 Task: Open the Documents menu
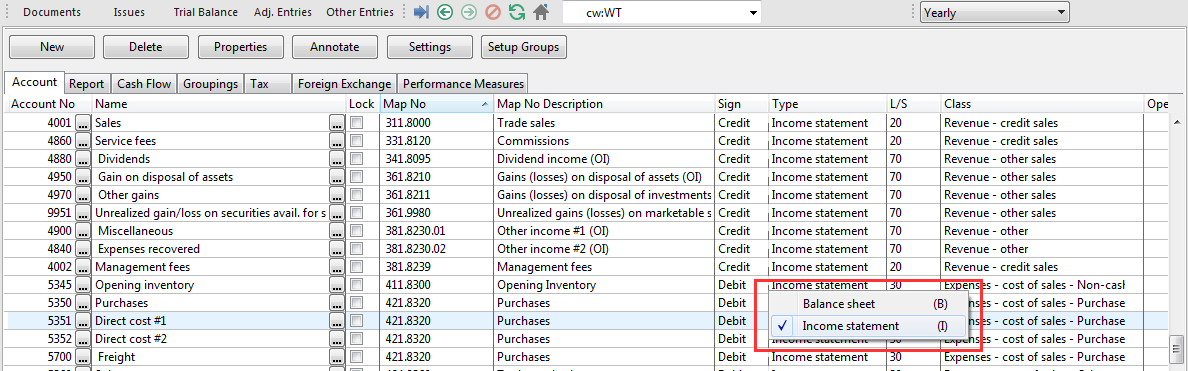(x=52, y=12)
